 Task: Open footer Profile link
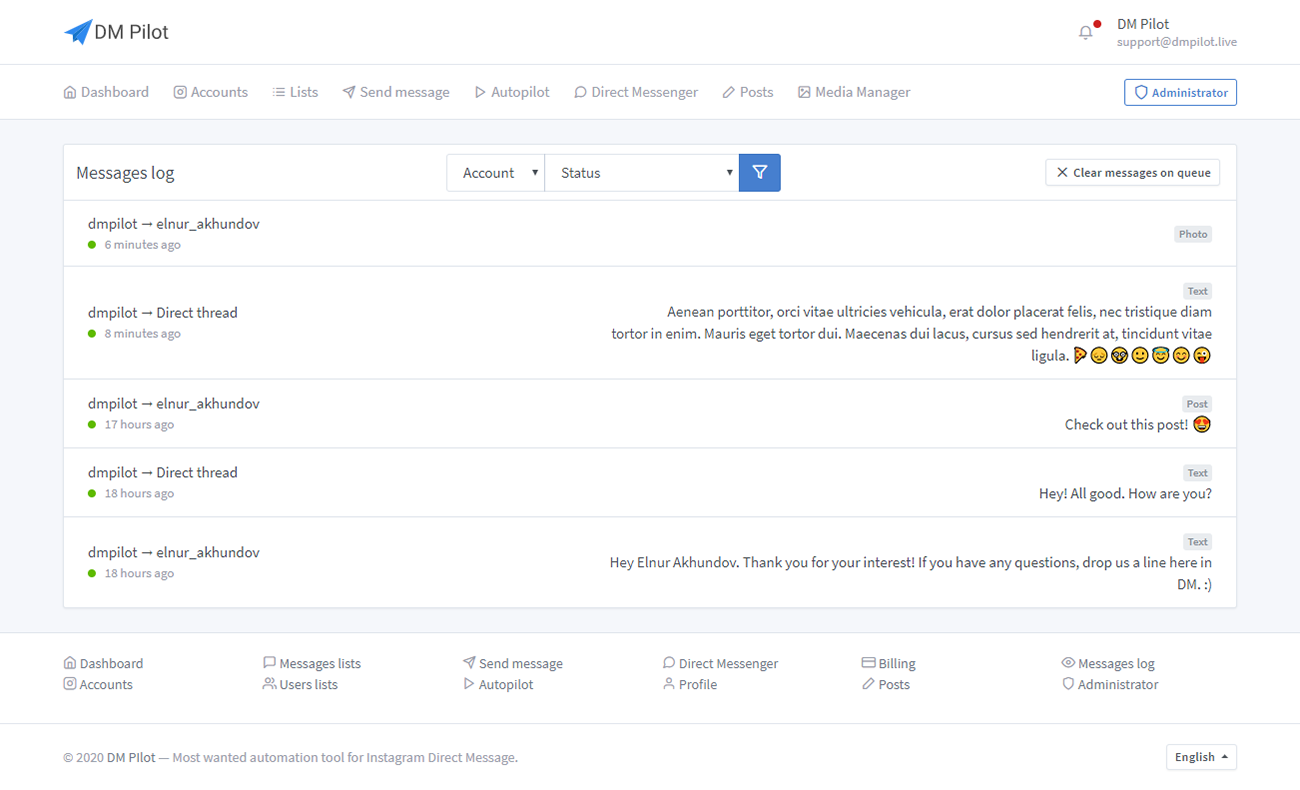[690, 684]
